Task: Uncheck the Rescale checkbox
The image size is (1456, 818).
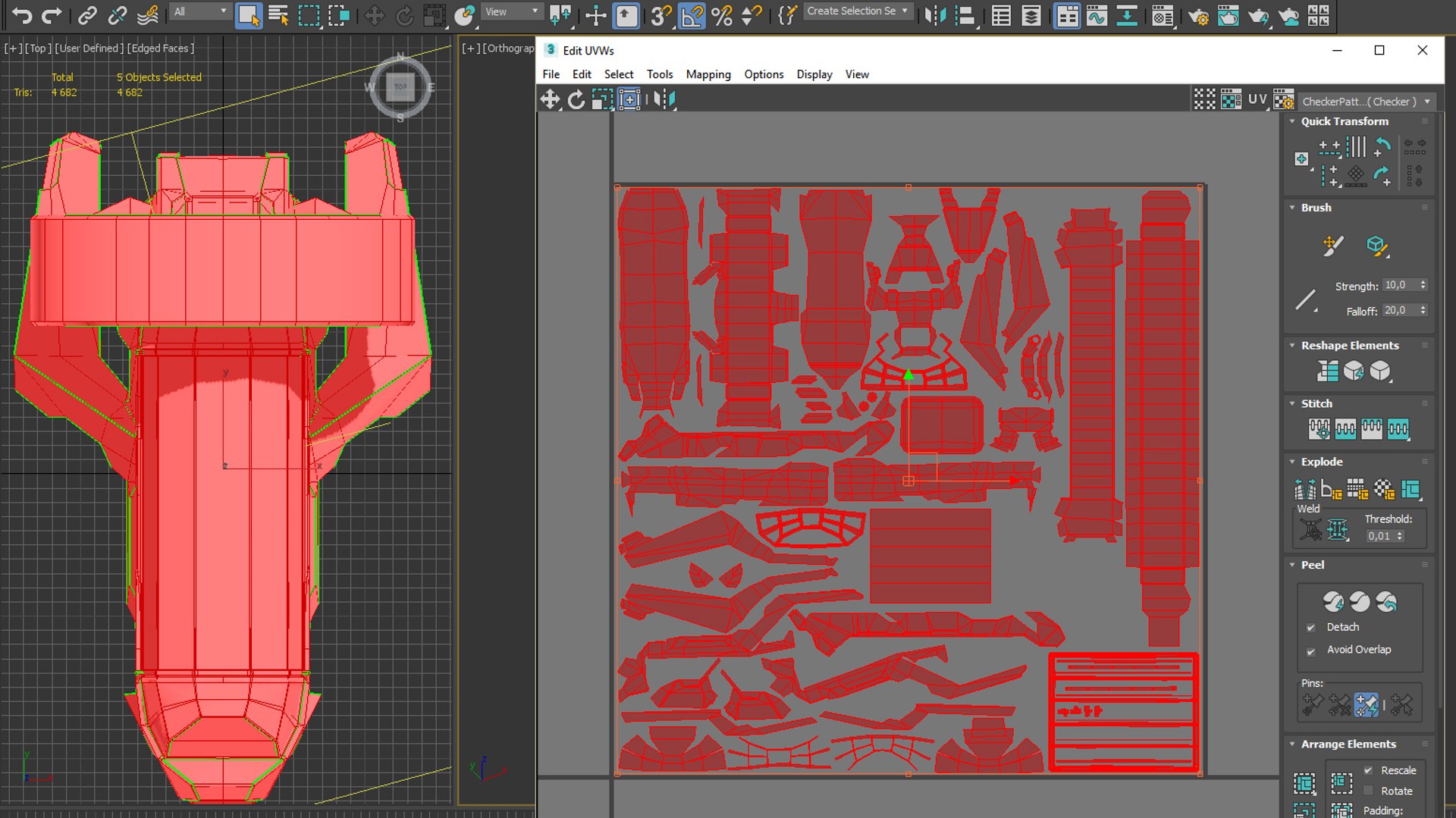Action: pos(1368,770)
